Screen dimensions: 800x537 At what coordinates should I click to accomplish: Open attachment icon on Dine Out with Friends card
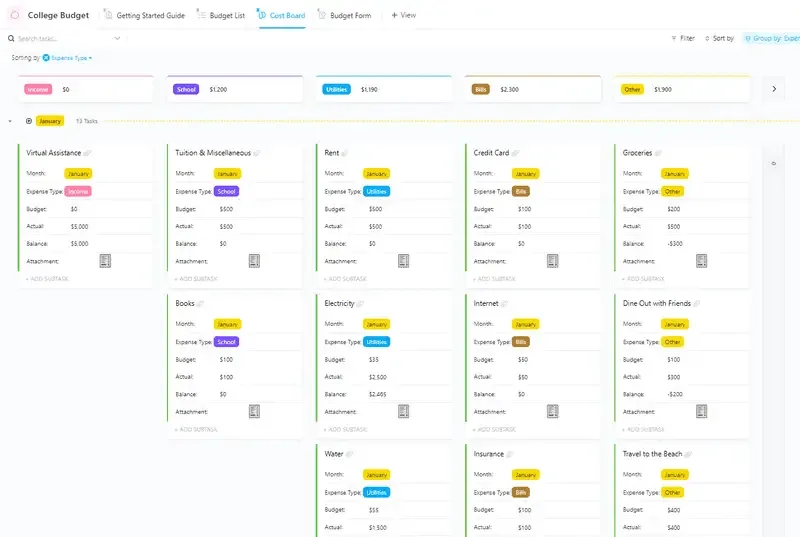click(702, 412)
